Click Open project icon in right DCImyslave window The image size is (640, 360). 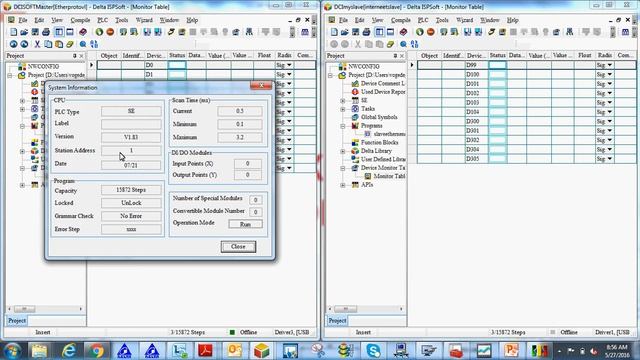pos(344,32)
